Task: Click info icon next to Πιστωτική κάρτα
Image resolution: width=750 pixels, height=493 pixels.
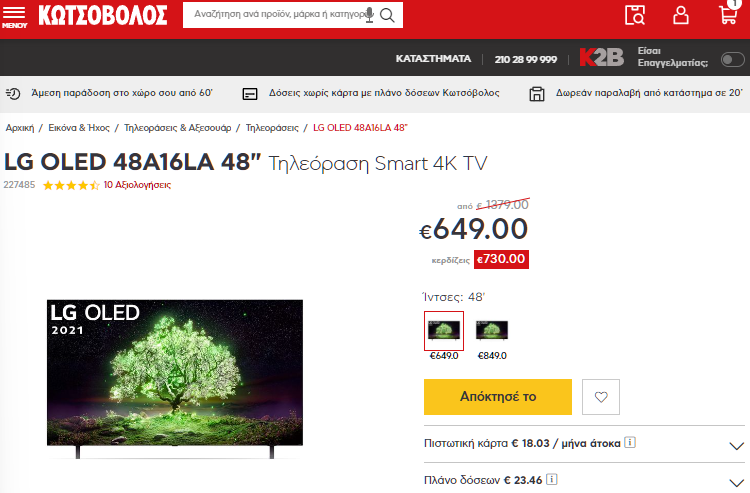Action: coord(630,442)
